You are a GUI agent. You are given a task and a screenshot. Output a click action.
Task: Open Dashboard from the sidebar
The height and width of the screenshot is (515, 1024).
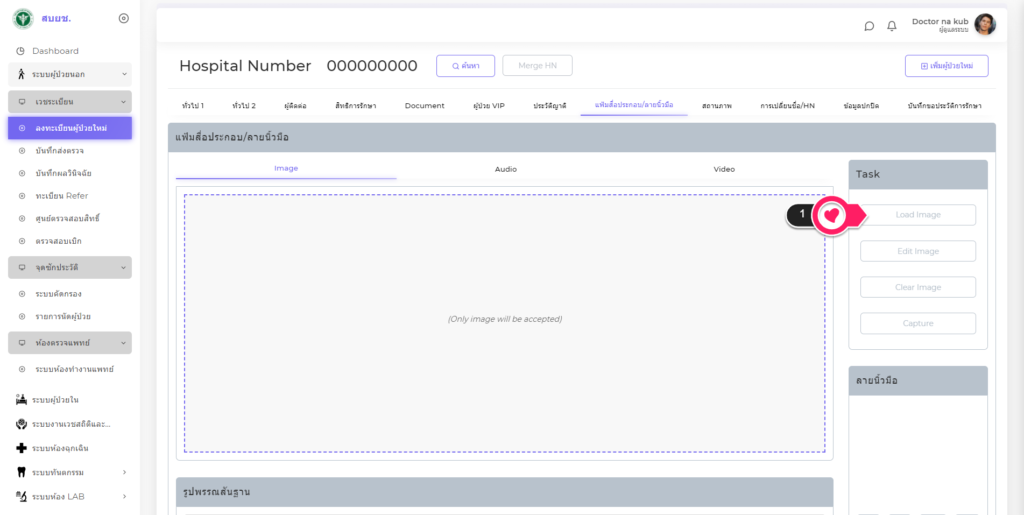coord(55,51)
